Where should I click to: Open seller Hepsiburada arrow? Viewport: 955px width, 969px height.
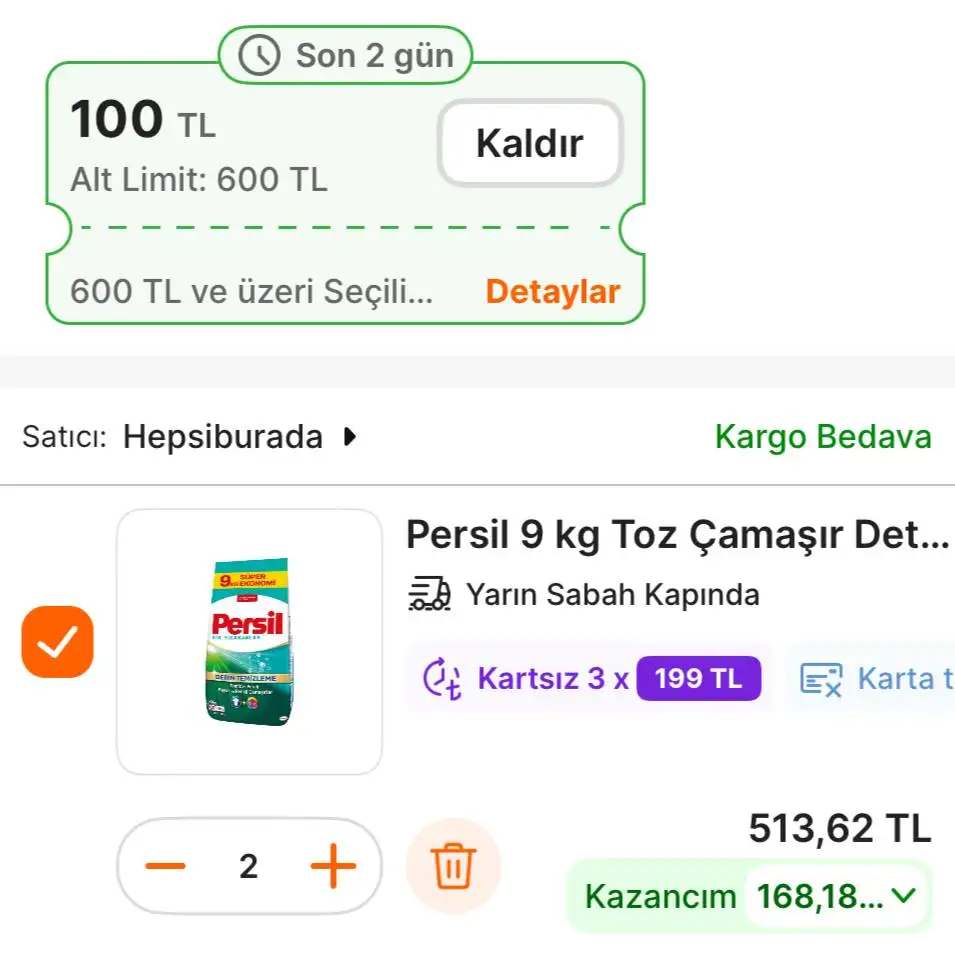[x=349, y=437]
